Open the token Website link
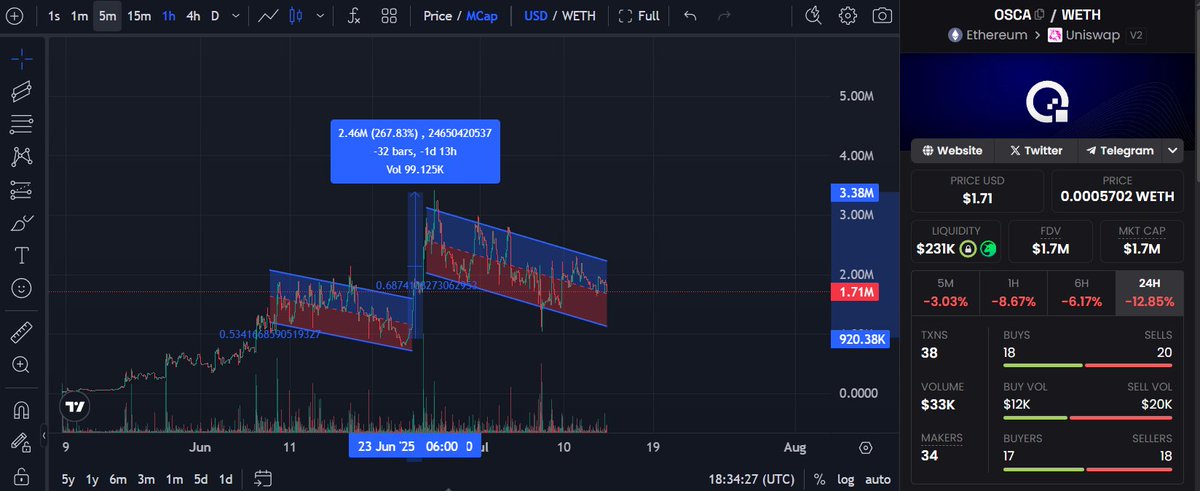Screen dimensions: 1200x491 coord(953,151)
